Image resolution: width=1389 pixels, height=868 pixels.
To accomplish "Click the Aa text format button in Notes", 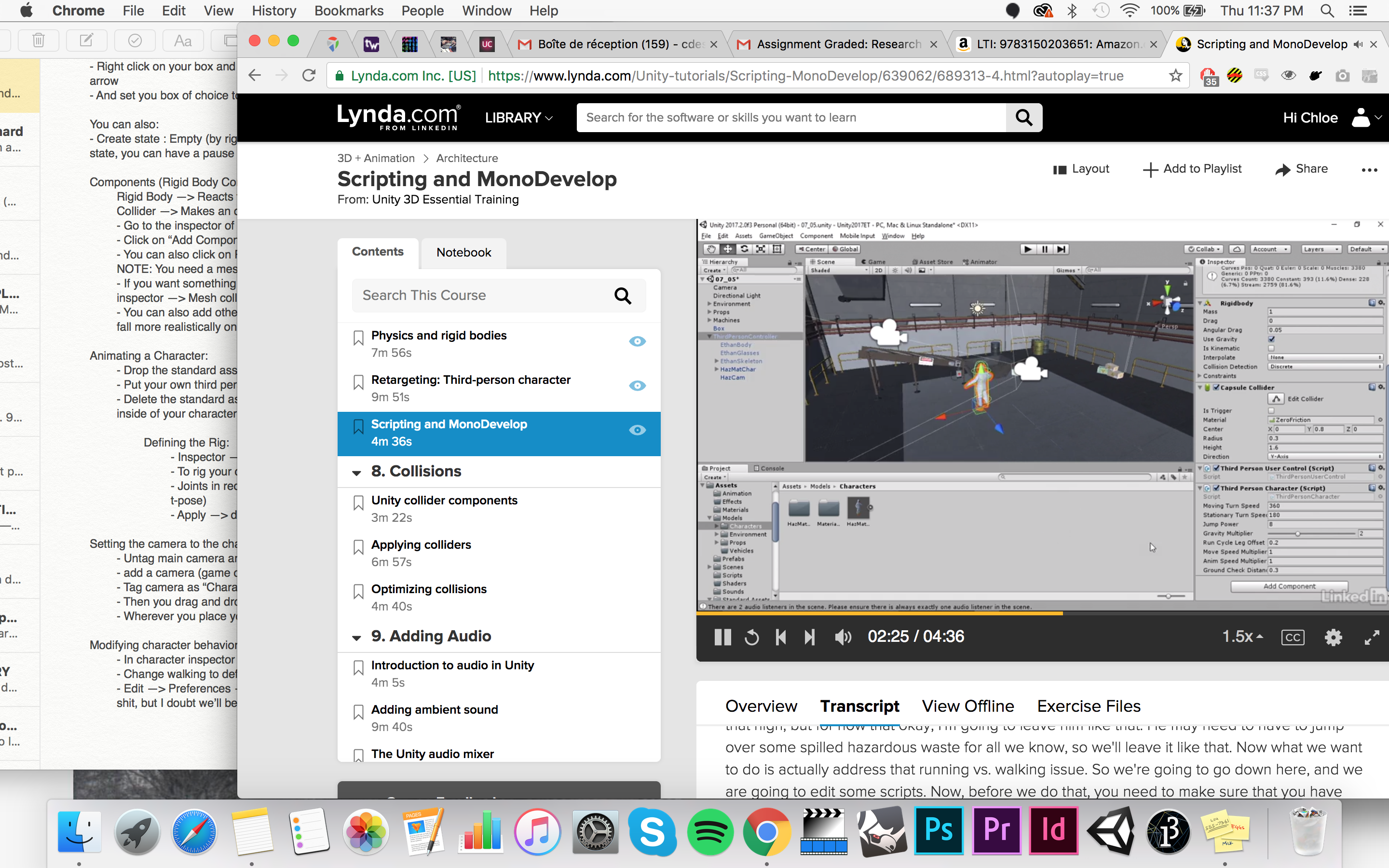I will [183, 40].
